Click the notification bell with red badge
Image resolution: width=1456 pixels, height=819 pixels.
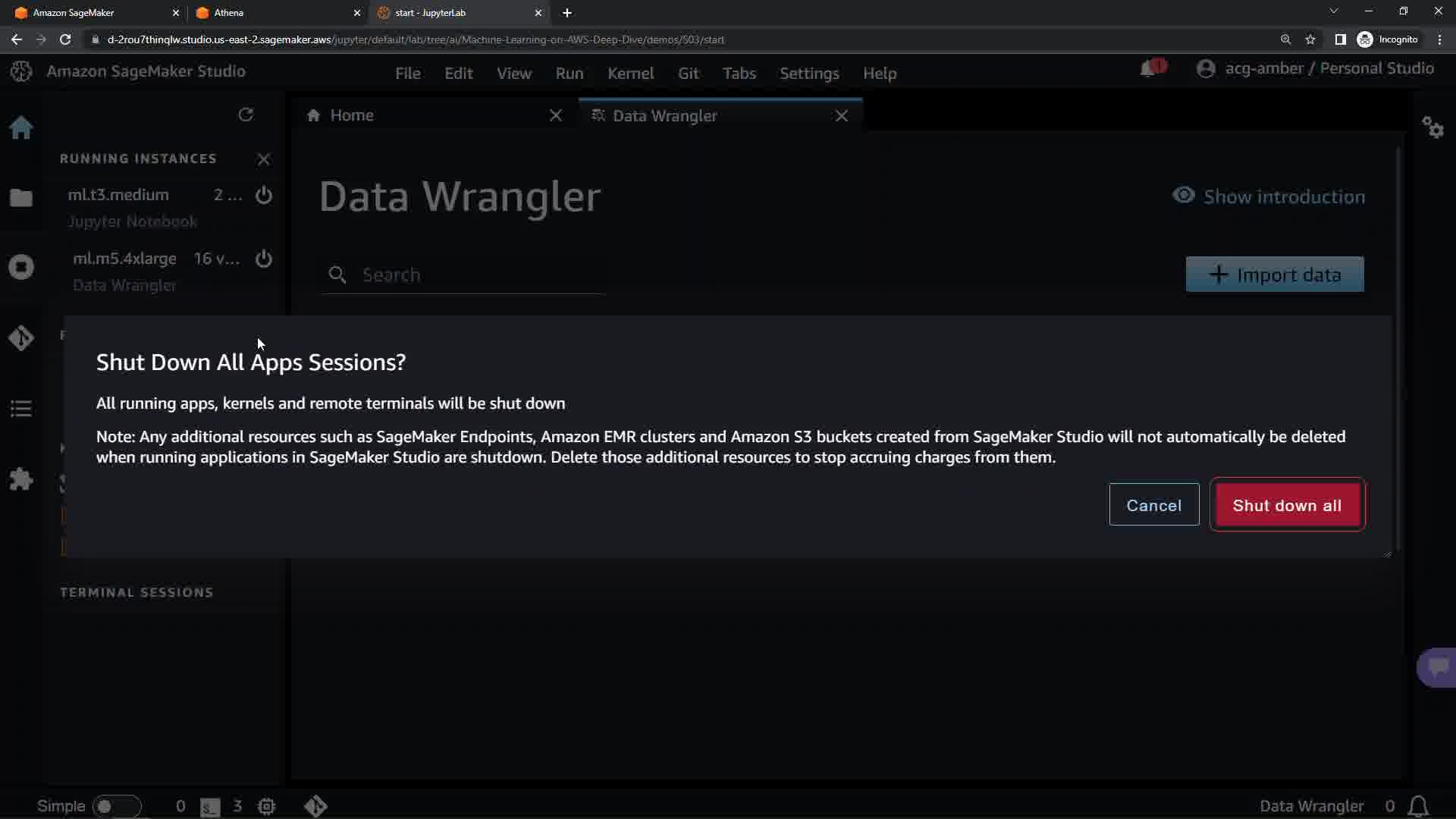1150,69
